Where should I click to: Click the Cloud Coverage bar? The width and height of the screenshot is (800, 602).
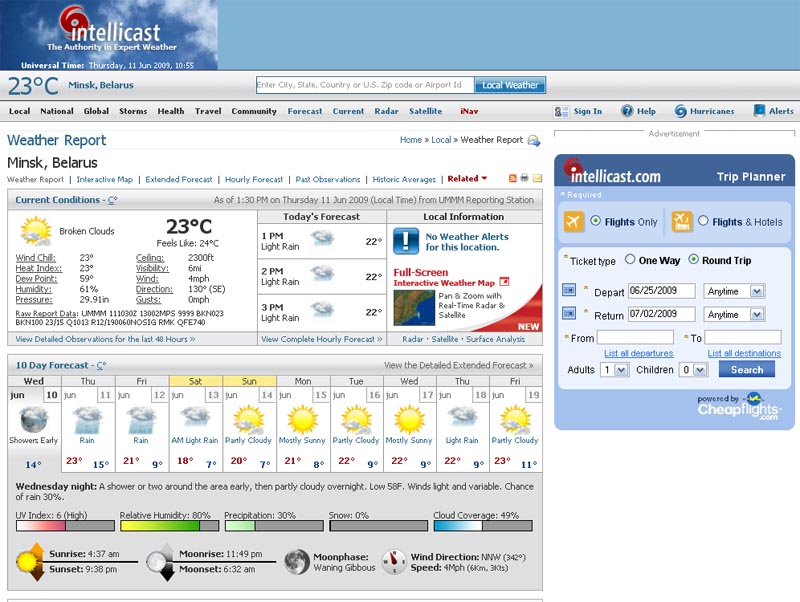click(483, 526)
